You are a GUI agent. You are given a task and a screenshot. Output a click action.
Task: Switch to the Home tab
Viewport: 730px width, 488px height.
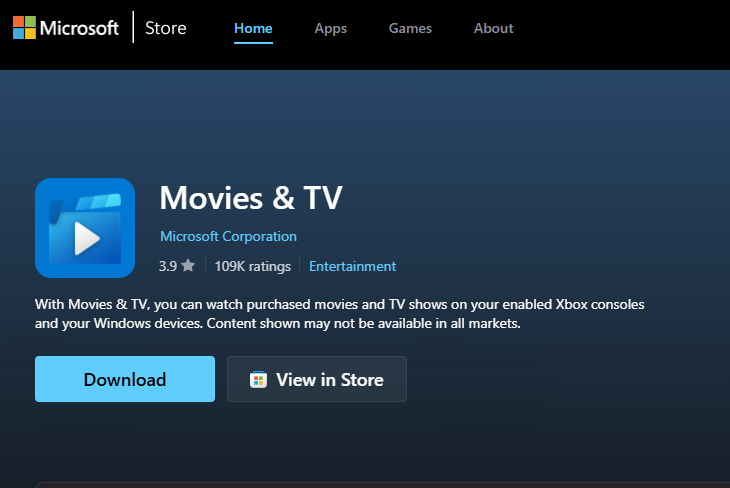[253, 28]
